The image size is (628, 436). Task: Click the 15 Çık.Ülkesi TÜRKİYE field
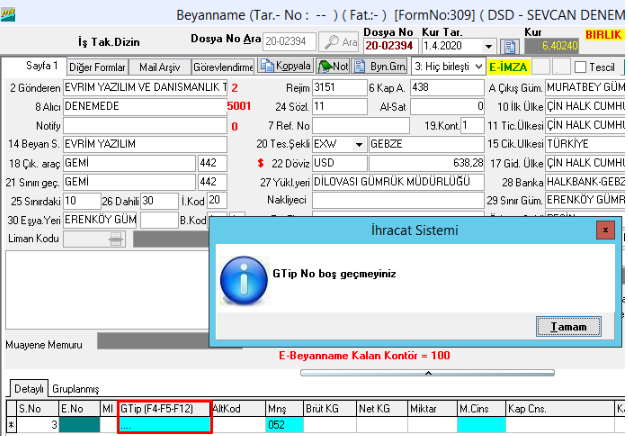pyautogui.click(x=585, y=144)
